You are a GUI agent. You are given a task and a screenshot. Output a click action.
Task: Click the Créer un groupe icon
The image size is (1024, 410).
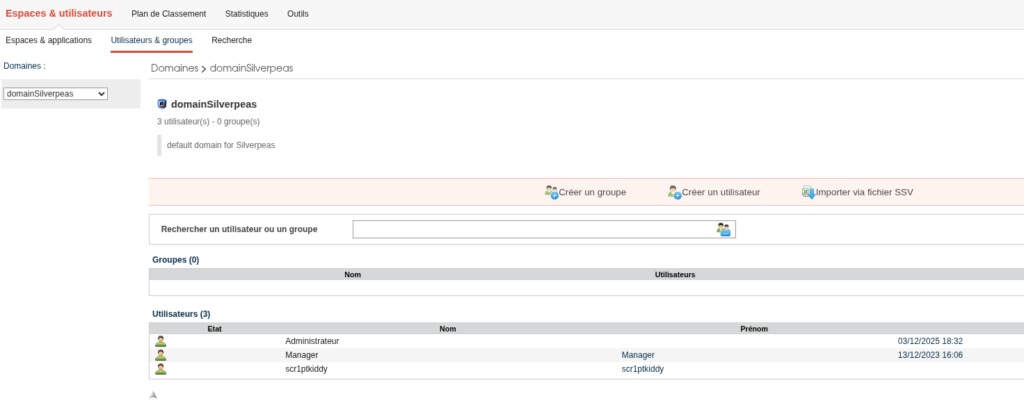click(x=551, y=192)
